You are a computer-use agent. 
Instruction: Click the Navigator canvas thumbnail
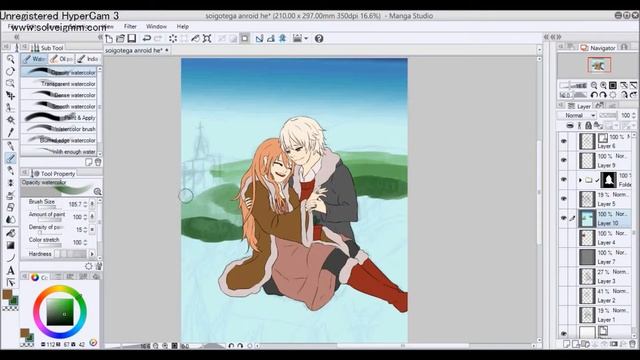coord(599,65)
